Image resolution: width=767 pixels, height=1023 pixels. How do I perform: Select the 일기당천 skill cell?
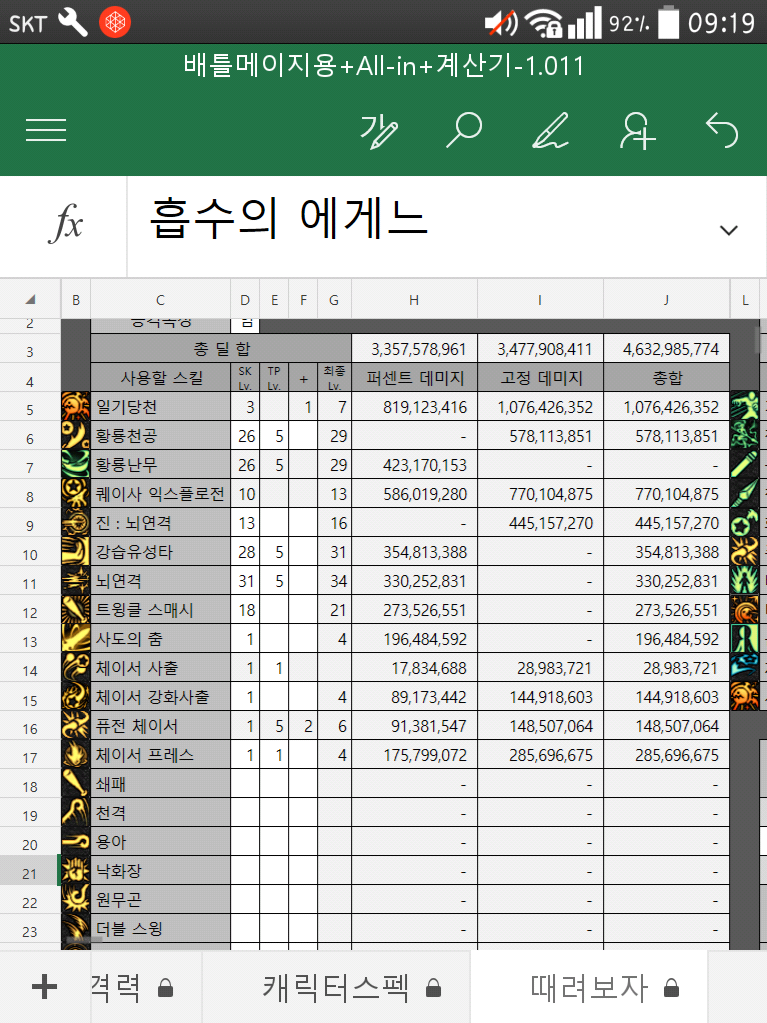click(160, 407)
